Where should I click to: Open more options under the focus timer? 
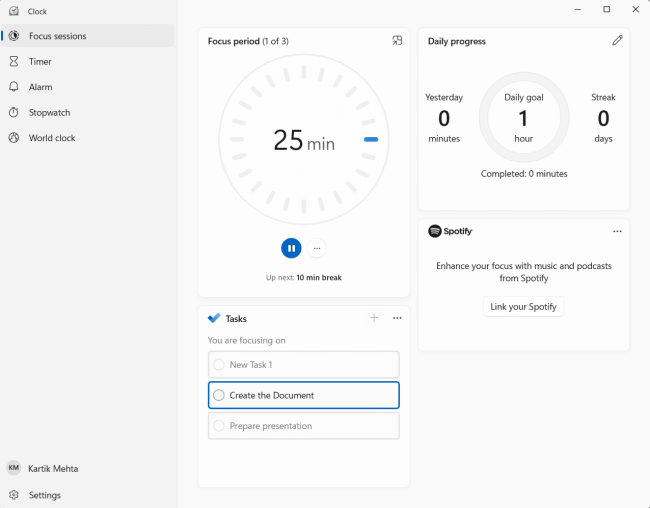point(317,248)
